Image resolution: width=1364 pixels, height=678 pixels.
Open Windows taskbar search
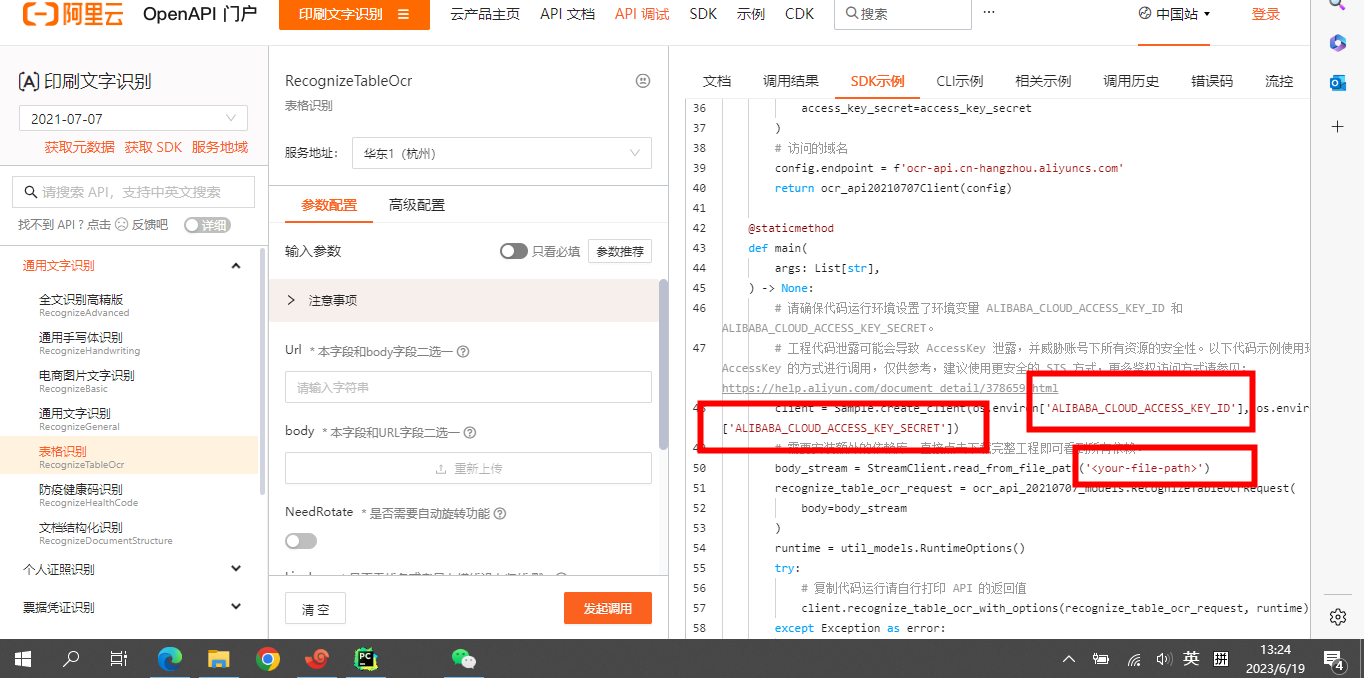[x=71, y=658]
